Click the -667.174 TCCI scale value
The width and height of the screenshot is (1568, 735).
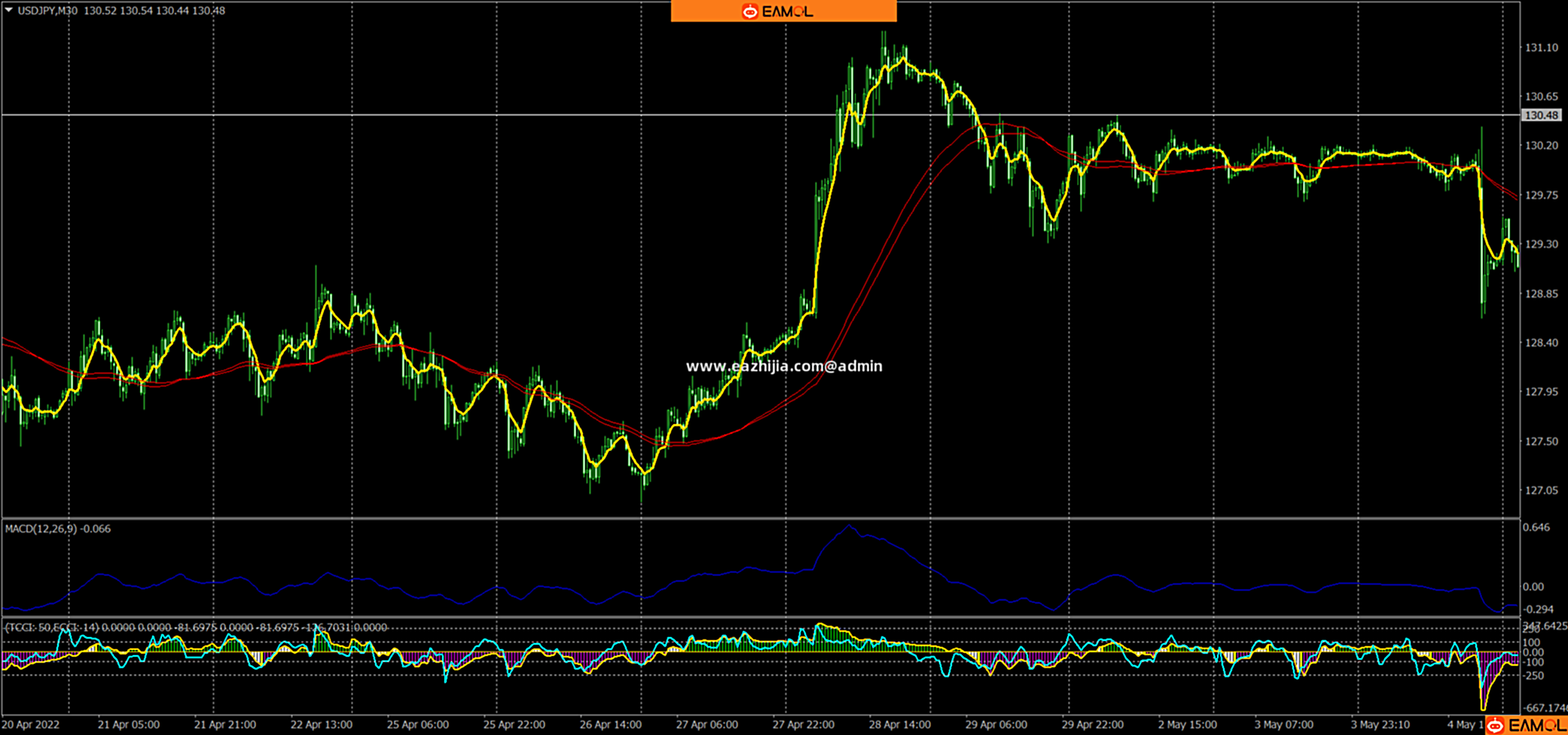[x=1545, y=708]
